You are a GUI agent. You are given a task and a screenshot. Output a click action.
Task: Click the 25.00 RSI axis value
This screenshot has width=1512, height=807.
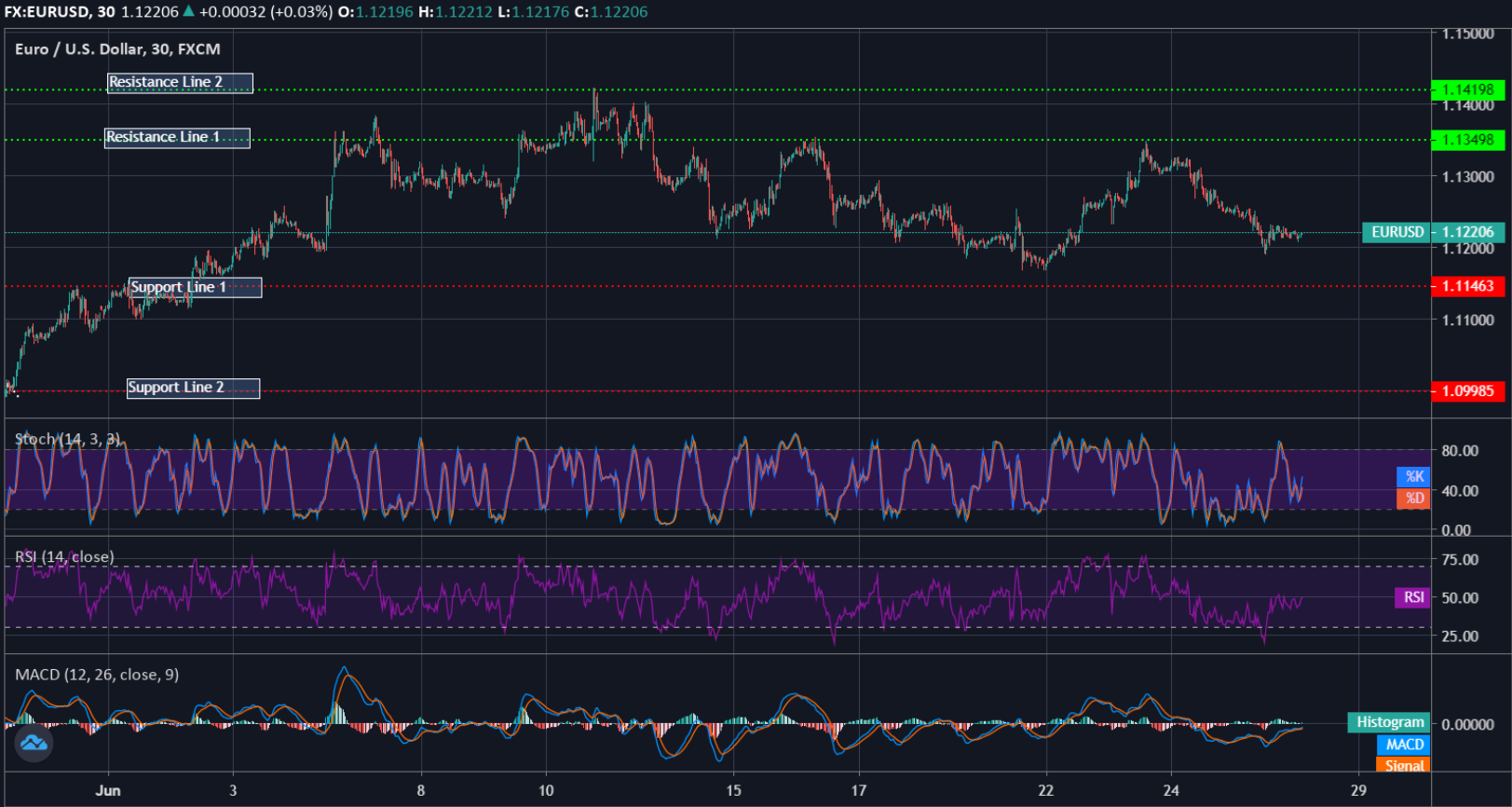point(1460,636)
